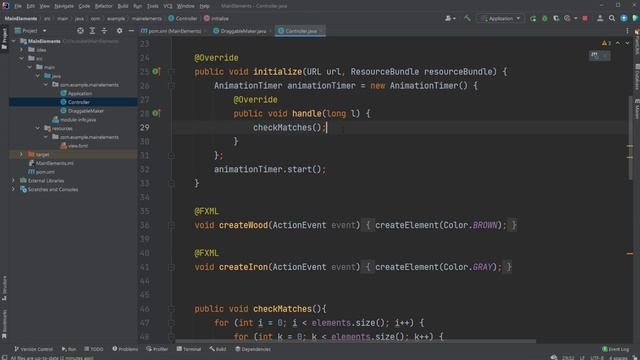
Task: Click the editor tabs three-dots menu icon
Action: point(627,31)
